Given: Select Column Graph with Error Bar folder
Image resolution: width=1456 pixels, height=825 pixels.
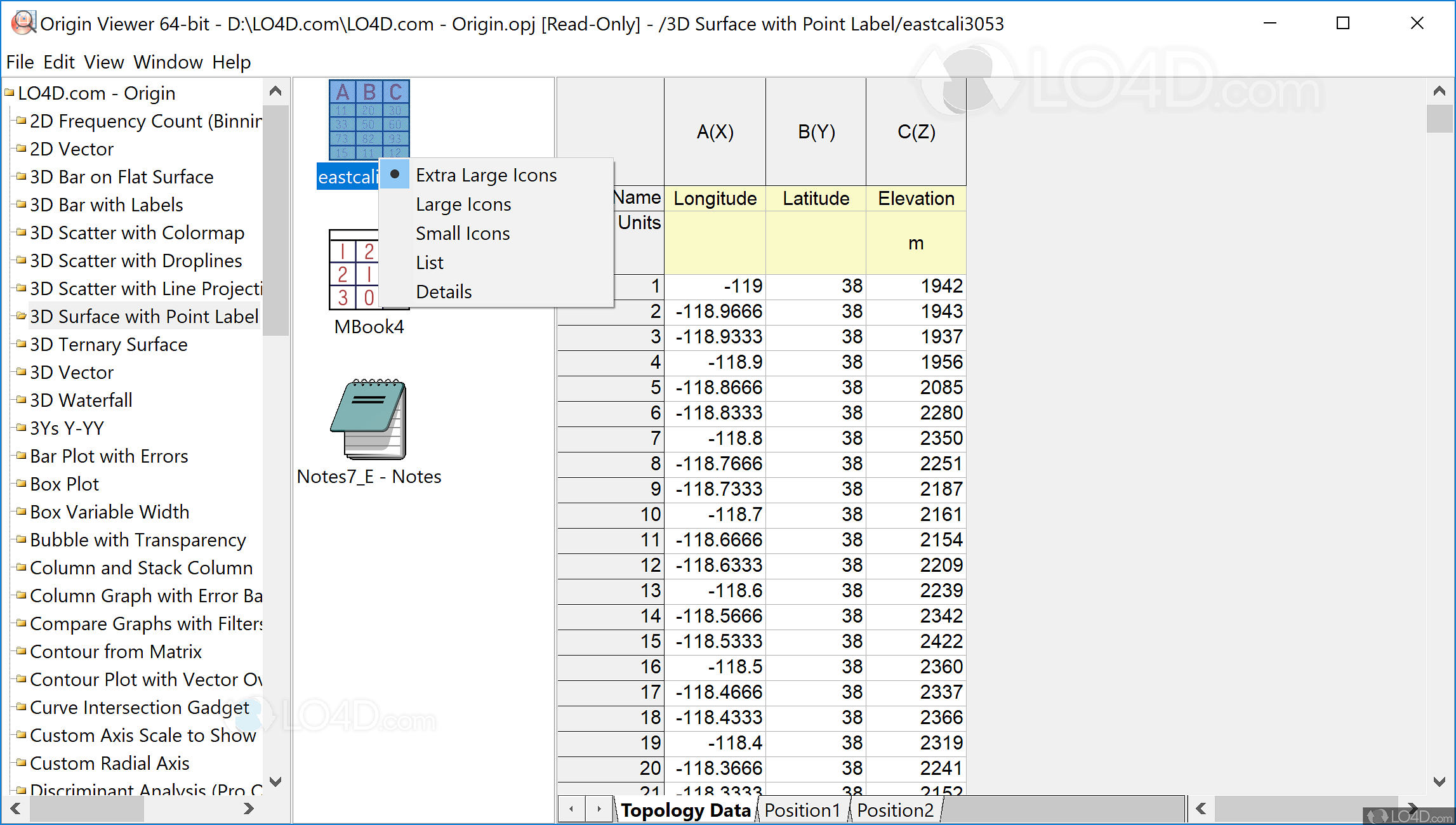Looking at the screenshot, I should (145, 595).
